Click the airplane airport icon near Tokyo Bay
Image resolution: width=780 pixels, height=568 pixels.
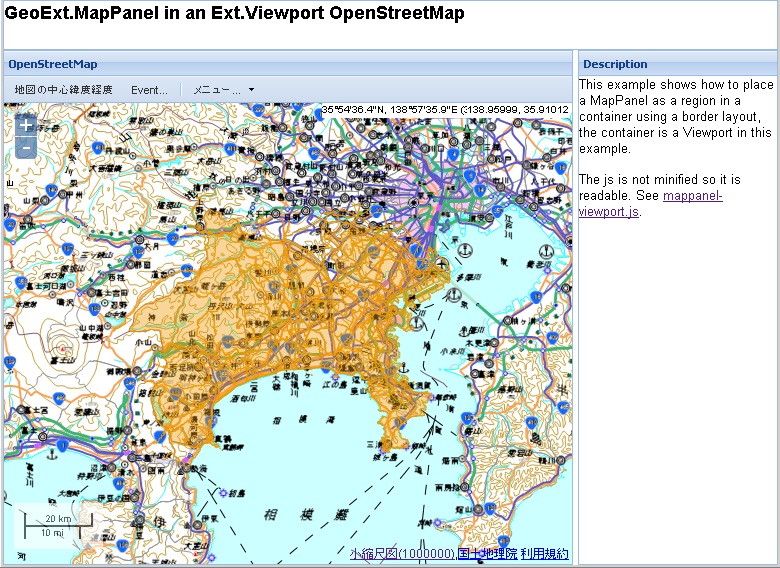coord(441,263)
